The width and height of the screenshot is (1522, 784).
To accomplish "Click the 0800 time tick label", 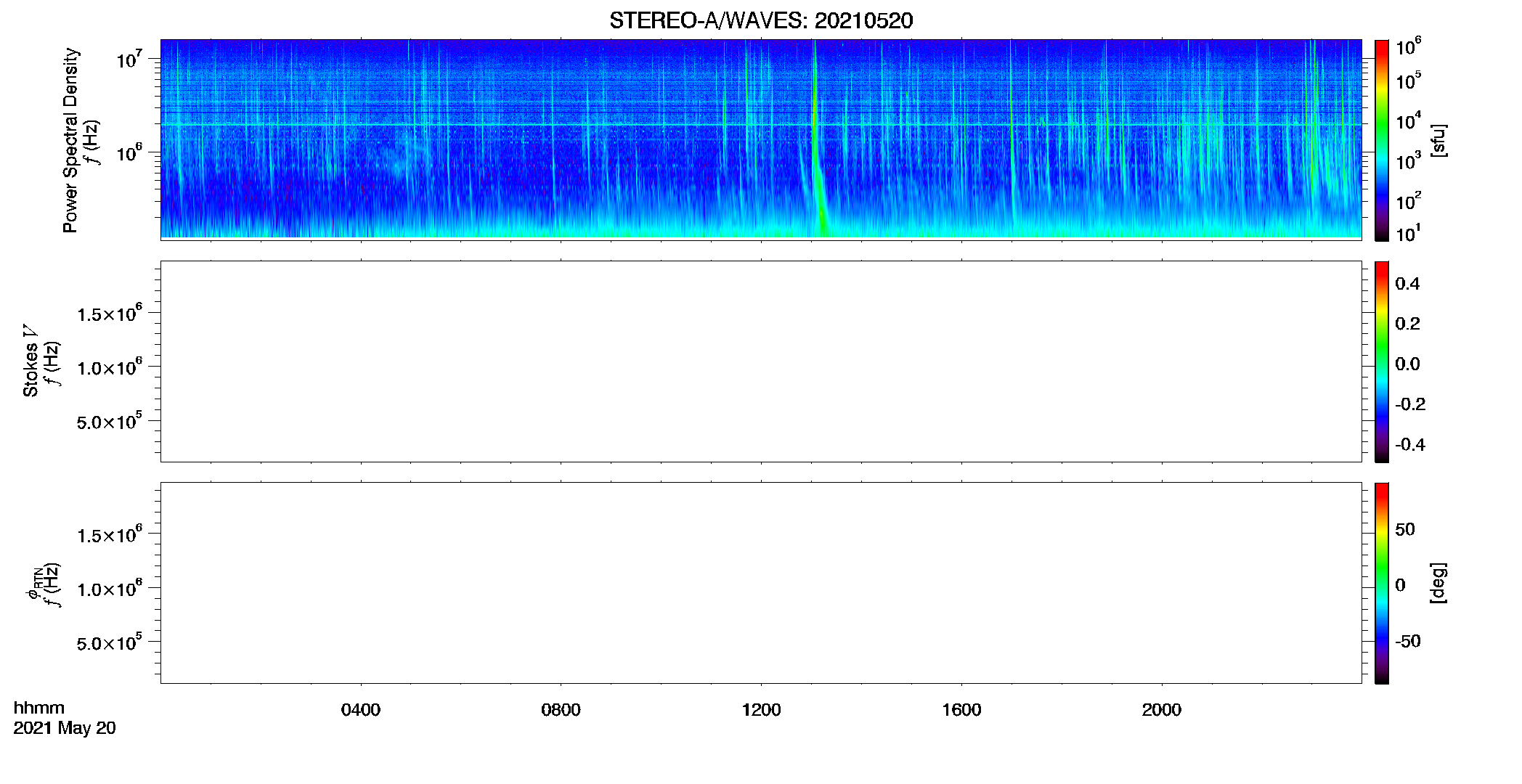I will click(561, 710).
